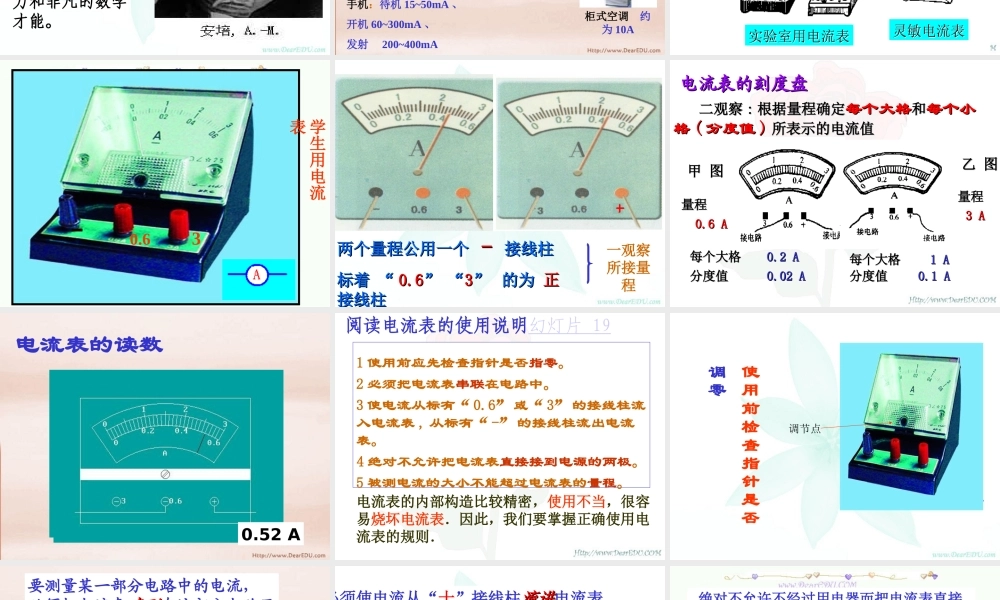
Task: Click the orange 0.6 label on ammeter photo
Action: click(140, 240)
